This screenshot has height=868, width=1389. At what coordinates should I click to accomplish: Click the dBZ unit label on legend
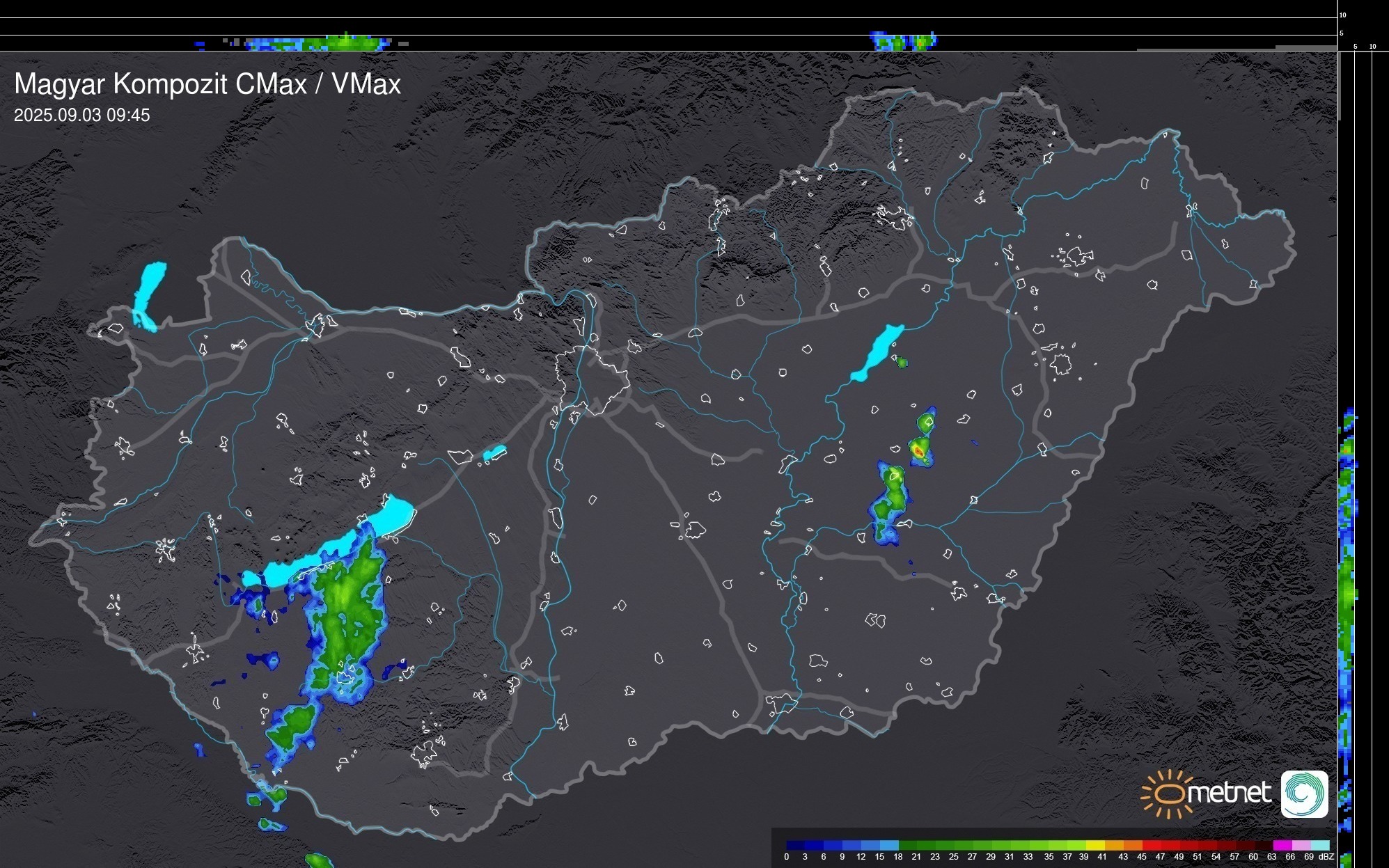[1326, 857]
